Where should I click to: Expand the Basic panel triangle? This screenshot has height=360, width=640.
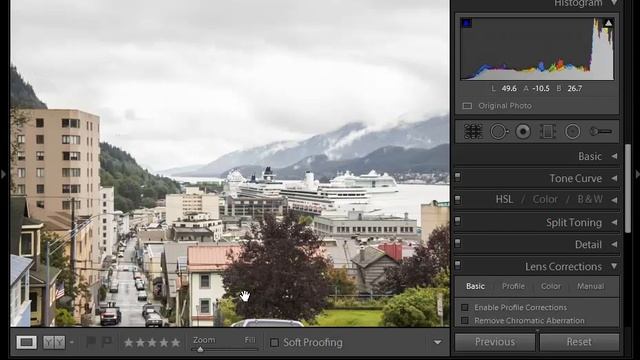[x=614, y=156]
